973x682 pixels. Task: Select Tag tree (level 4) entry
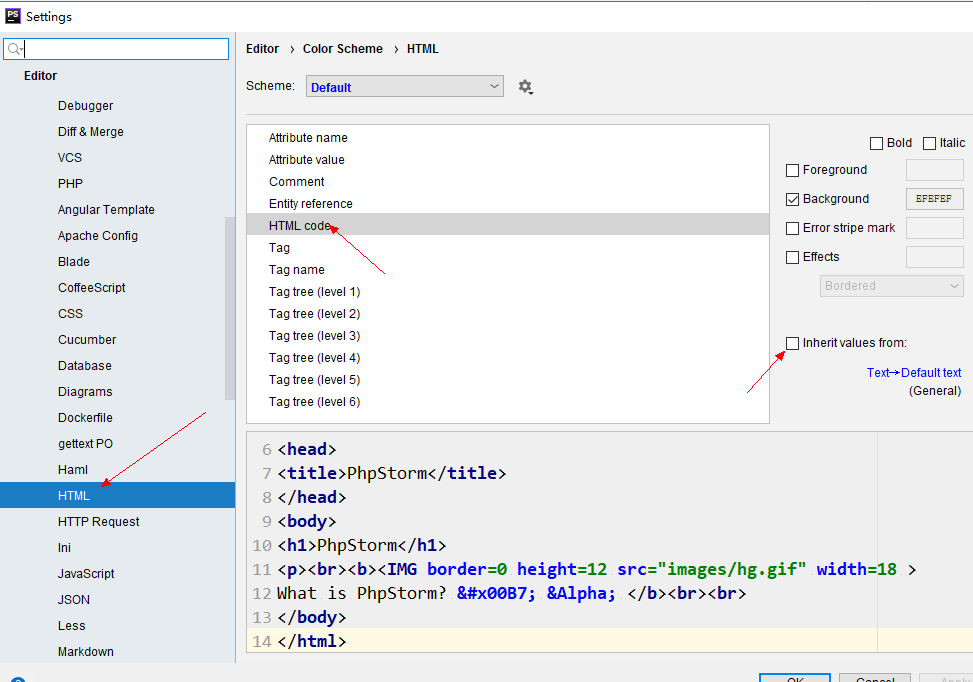508,358
